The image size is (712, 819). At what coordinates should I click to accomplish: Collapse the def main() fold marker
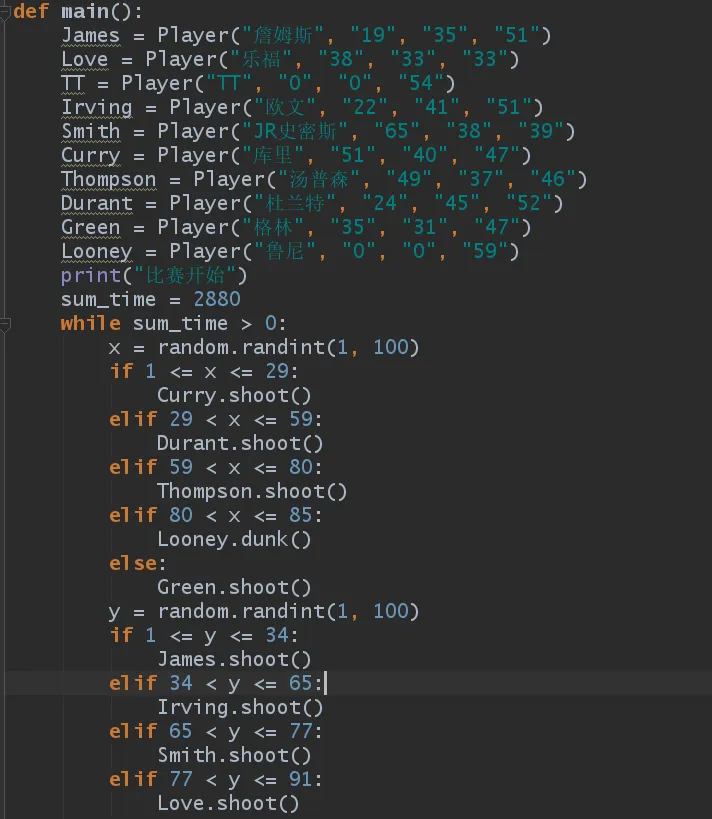click(5, 13)
